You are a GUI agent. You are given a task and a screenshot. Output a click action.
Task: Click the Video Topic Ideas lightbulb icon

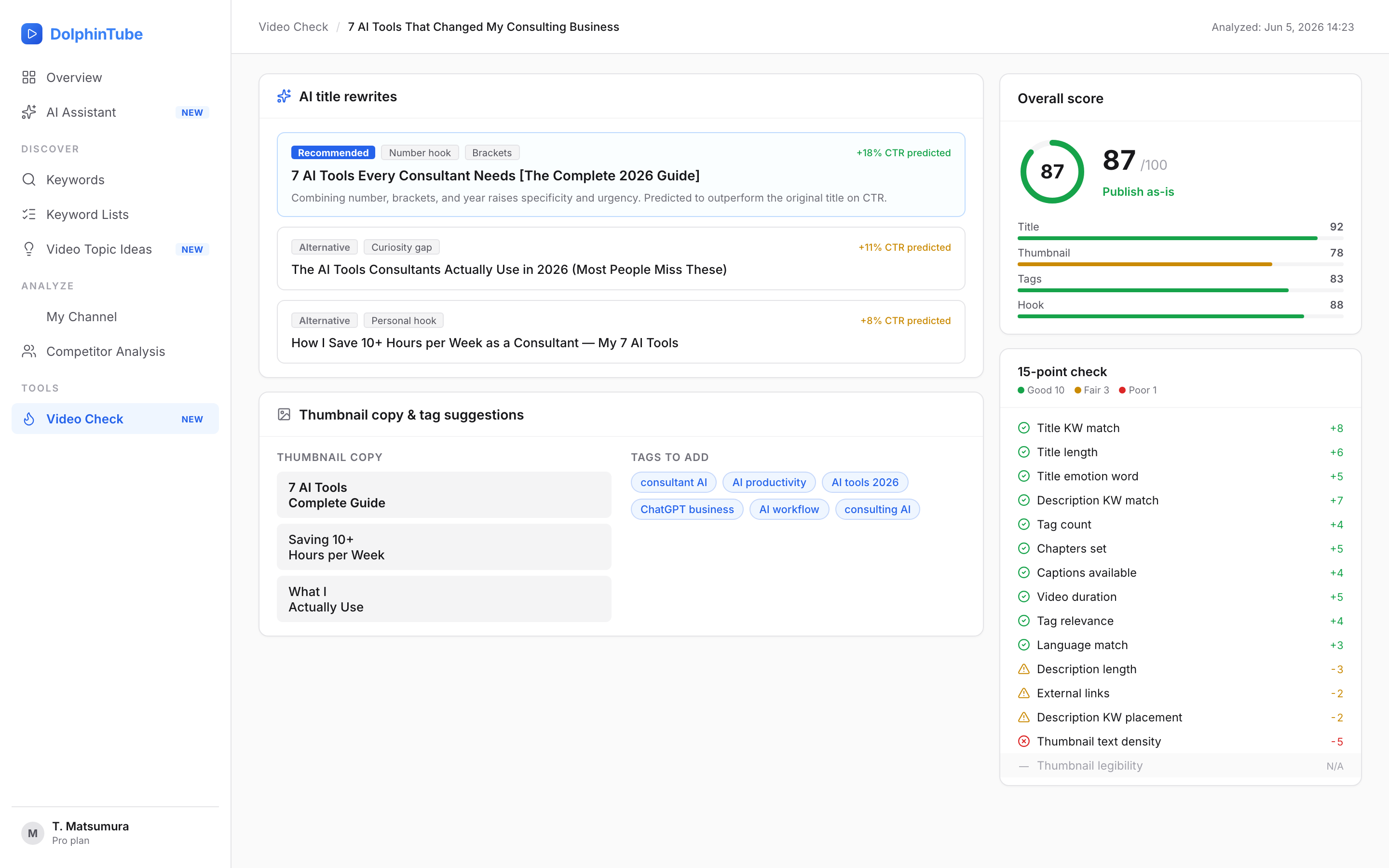point(29,249)
